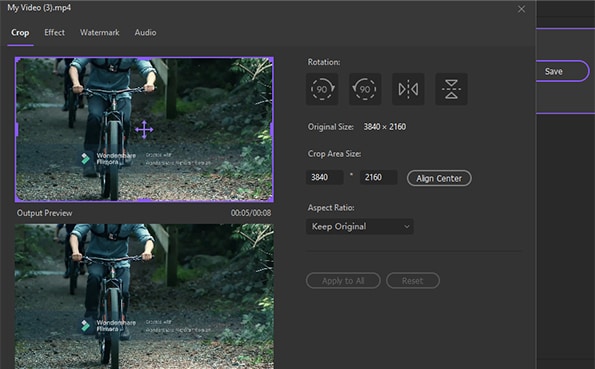Rotate video 90 degrees counterclockwise
This screenshot has width=595, height=369.
365,89
